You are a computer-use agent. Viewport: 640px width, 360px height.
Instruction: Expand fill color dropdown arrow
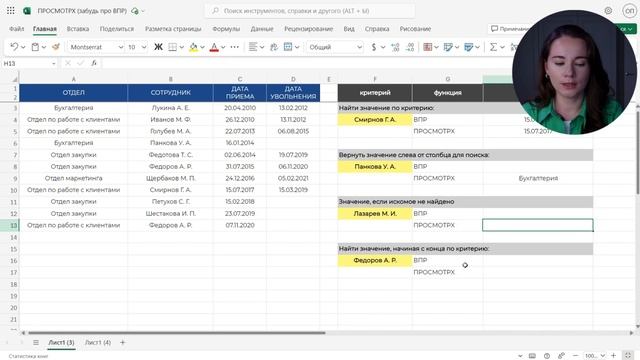coord(202,47)
